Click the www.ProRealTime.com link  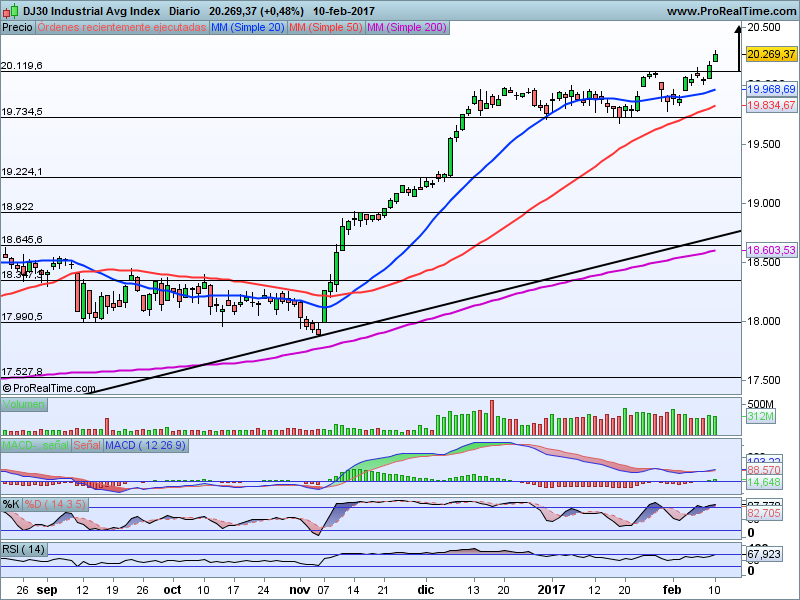click(732, 11)
